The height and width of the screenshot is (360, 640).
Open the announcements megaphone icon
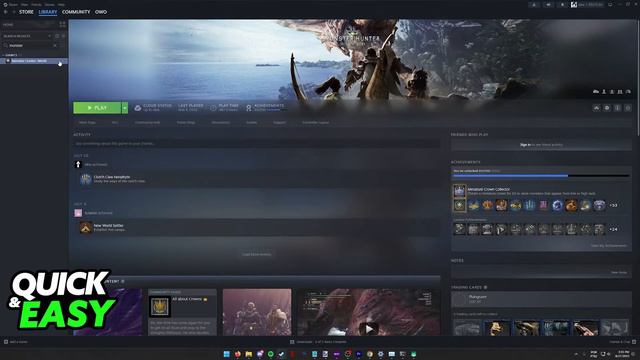[x=548, y=4]
